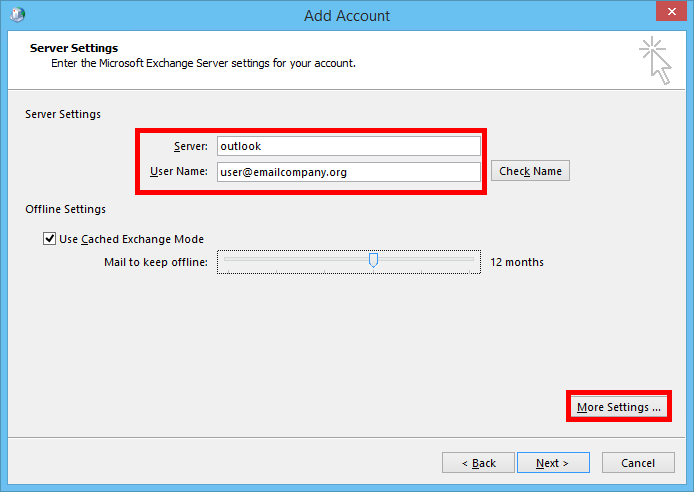This screenshot has height=492, width=694.
Task: Click the Use Cached Exchange Mode label text
Action: (x=131, y=239)
